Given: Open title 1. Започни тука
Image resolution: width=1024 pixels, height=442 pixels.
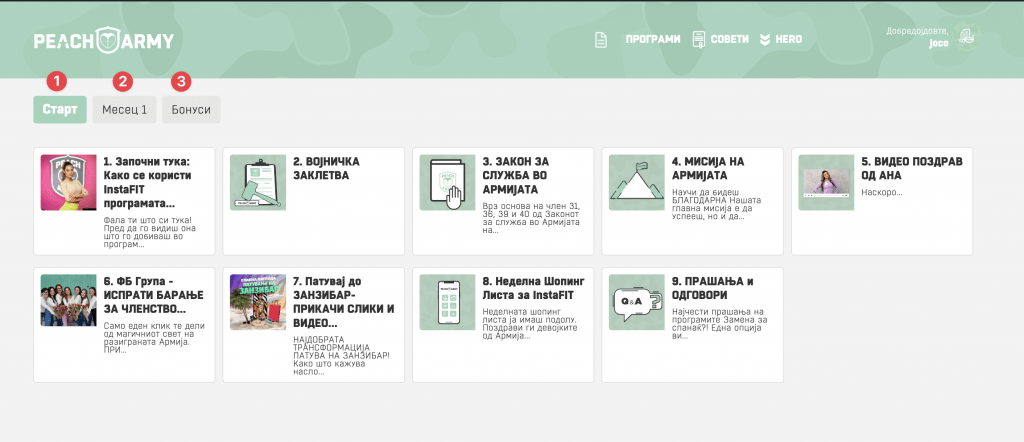Looking at the screenshot, I should click(150, 182).
